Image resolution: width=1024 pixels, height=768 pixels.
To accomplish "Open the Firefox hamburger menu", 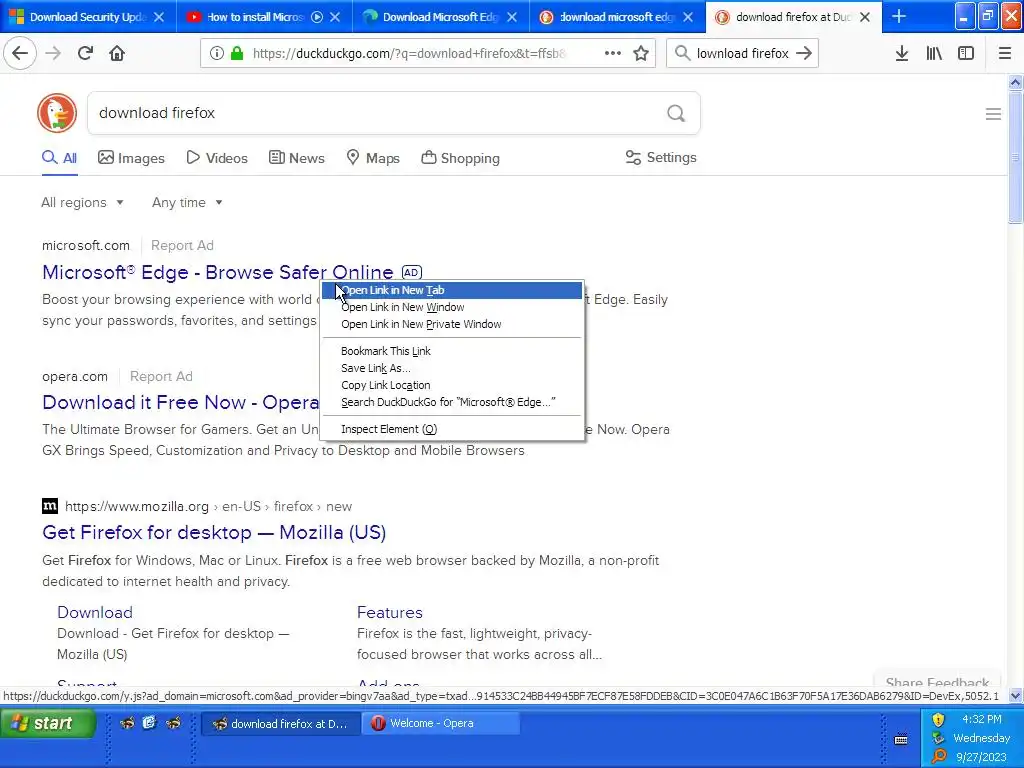I will click(x=1005, y=54).
